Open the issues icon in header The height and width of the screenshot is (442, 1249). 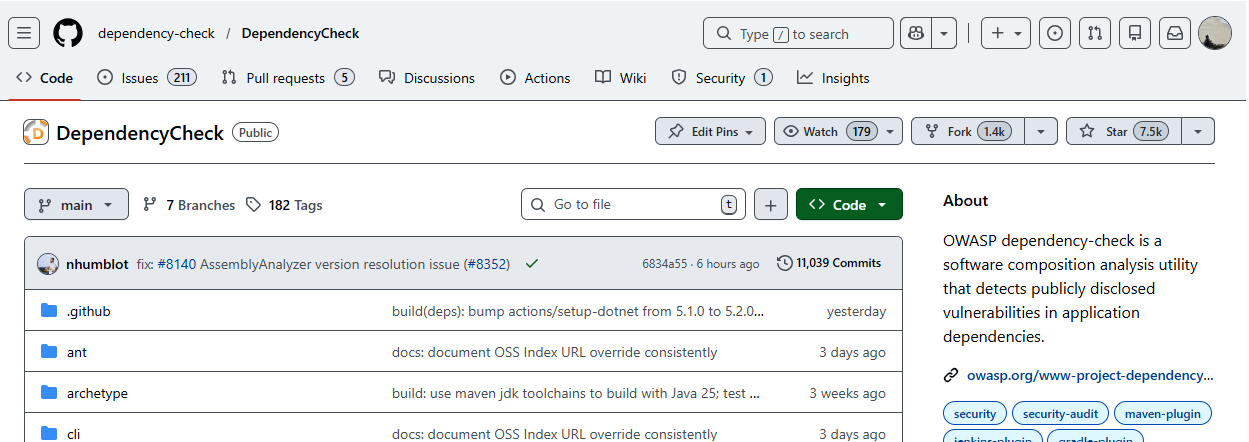pos(1054,33)
